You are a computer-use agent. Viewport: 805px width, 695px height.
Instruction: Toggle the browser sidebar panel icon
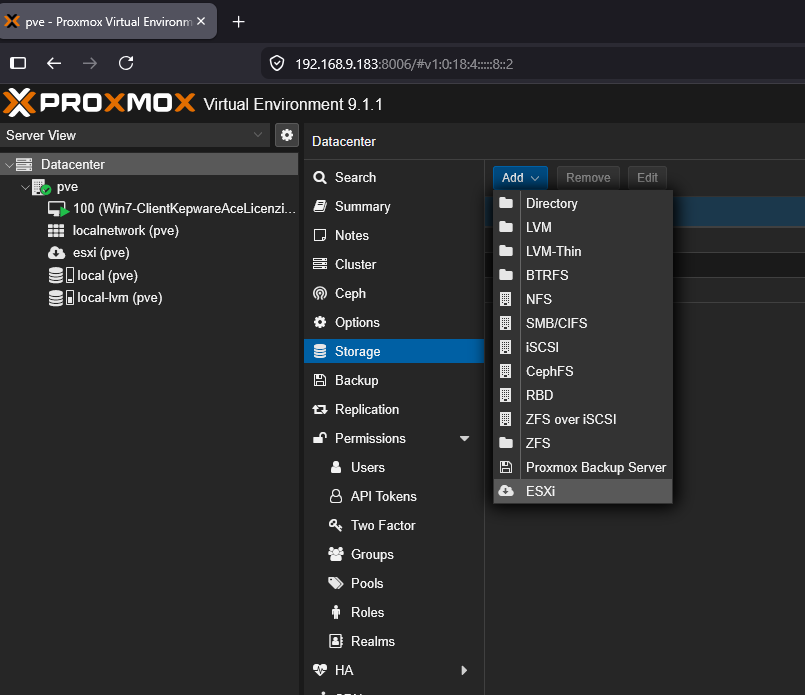click(18, 63)
